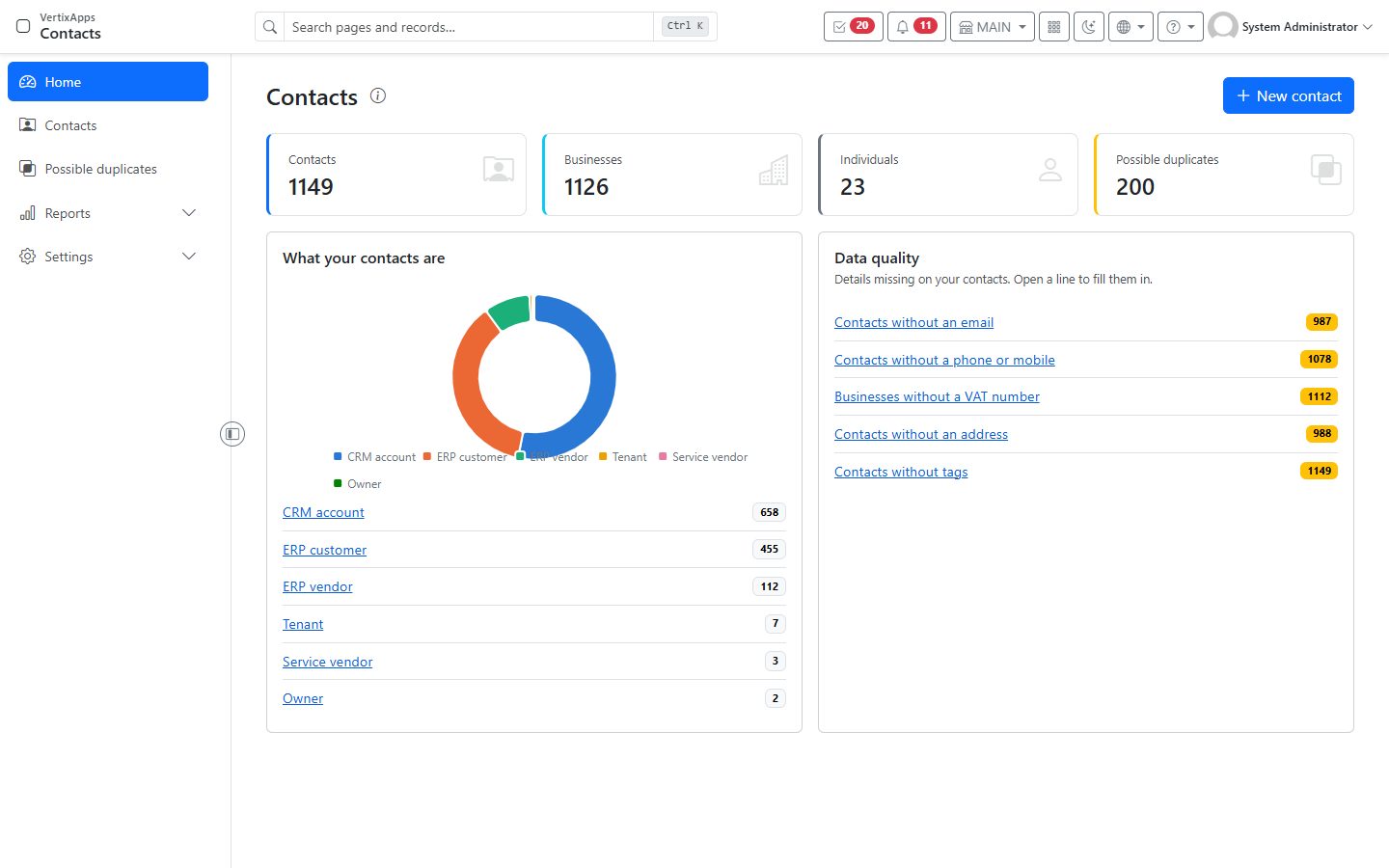This screenshot has width=1389, height=868.
Task: Toggle ERP customer legend entry
Action: (465, 457)
